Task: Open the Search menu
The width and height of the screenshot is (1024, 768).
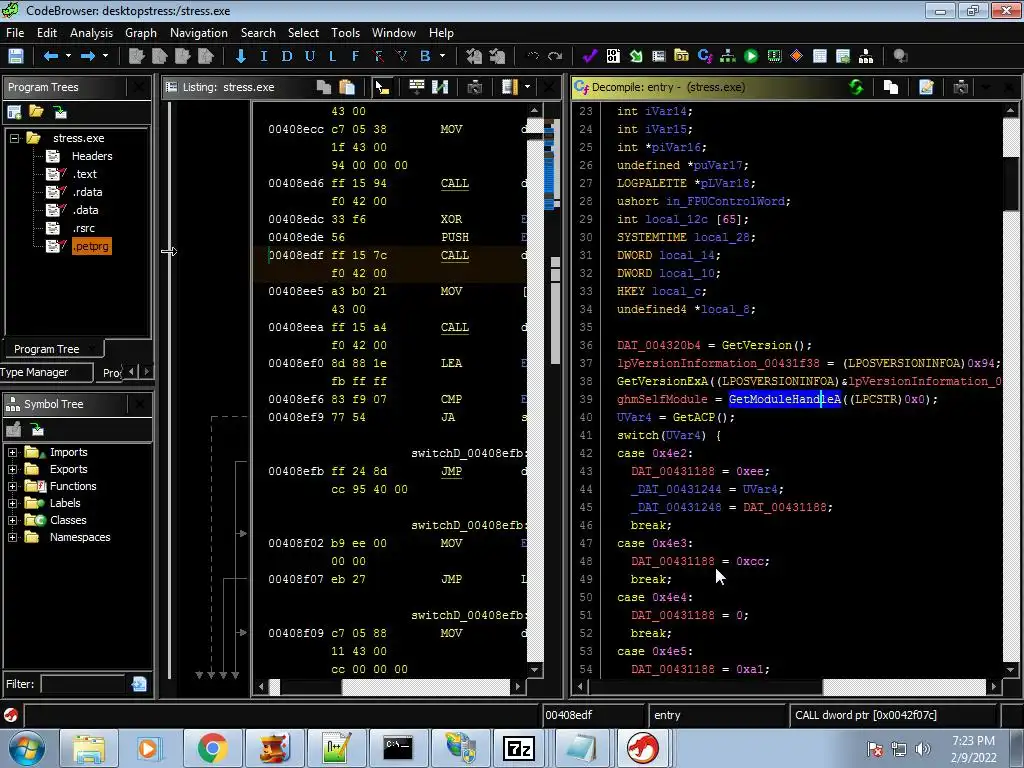Action: click(258, 33)
